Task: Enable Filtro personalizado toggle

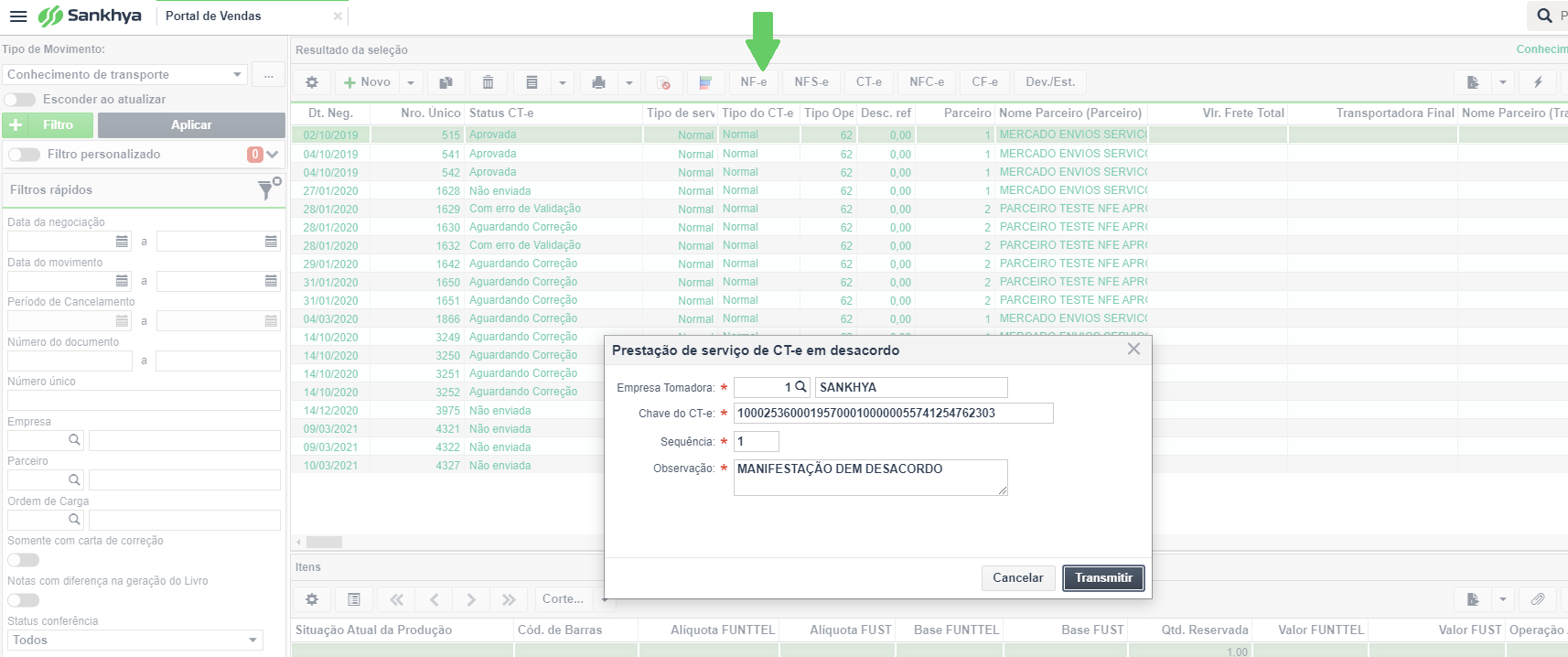Action: tap(24, 155)
